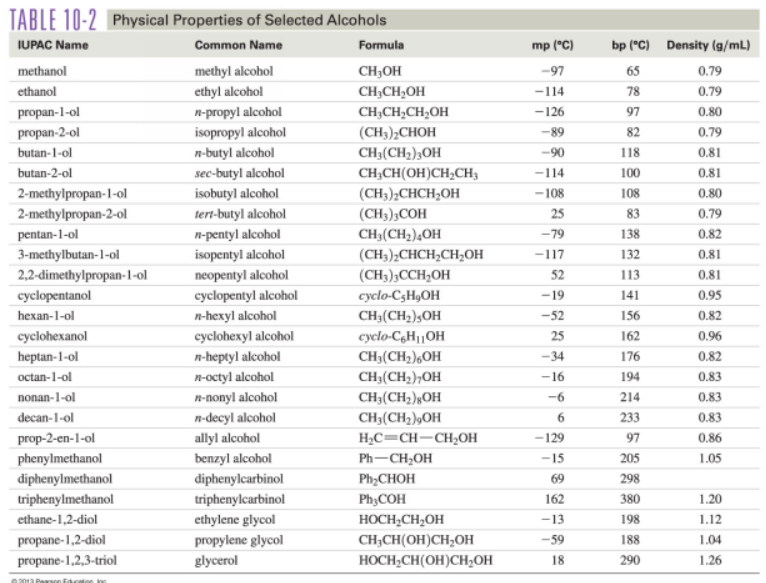Select the ethylene glycol common name
Viewport: 766px width, 583px height.
234,519
